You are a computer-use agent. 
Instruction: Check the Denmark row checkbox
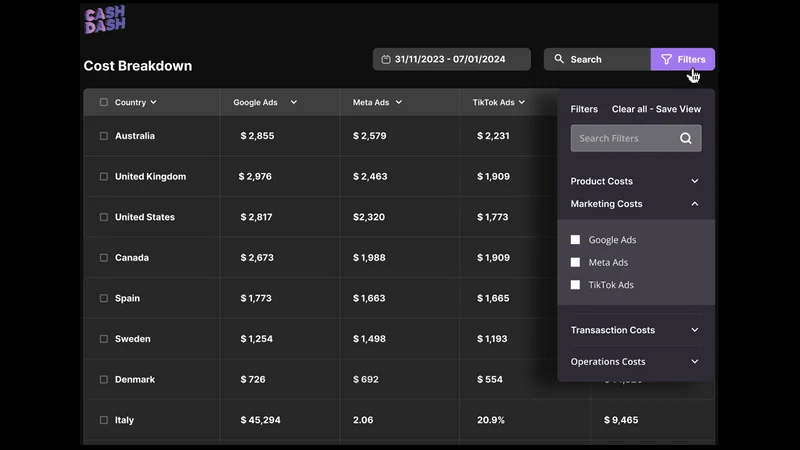(x=104, y=380)
